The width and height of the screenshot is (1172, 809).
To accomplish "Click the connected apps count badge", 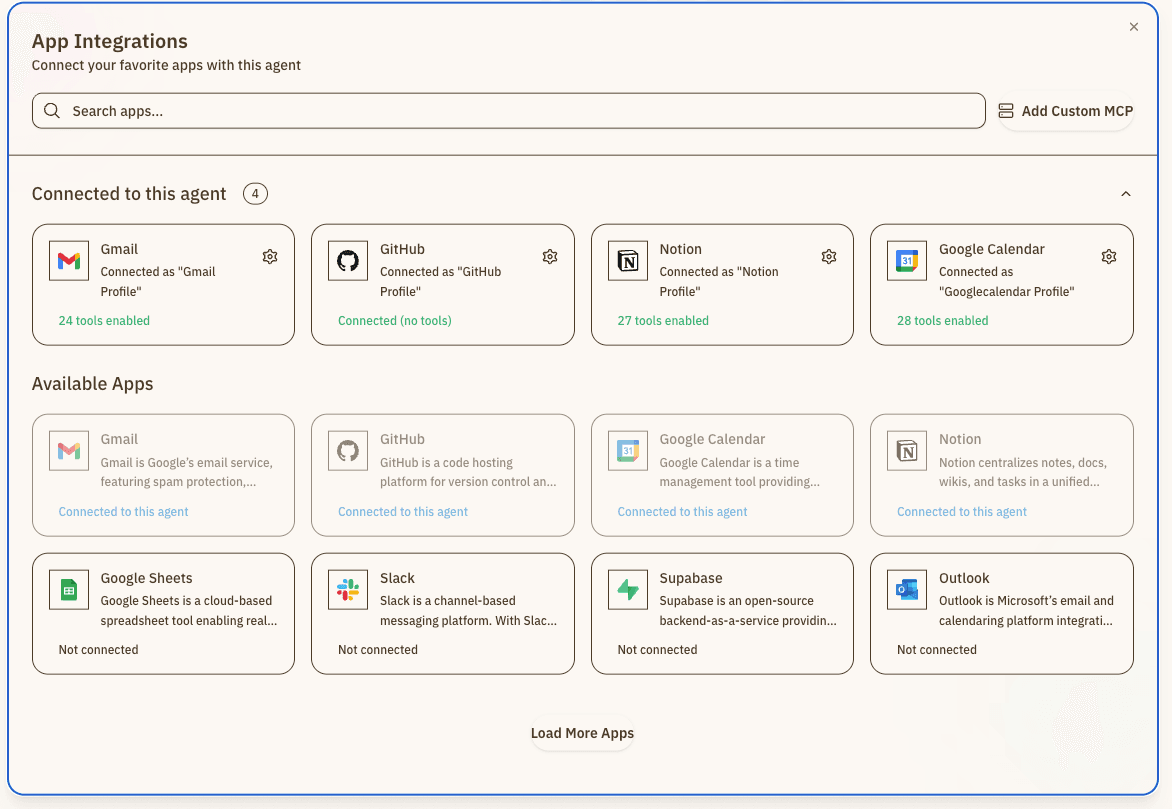I will [255, 194].
